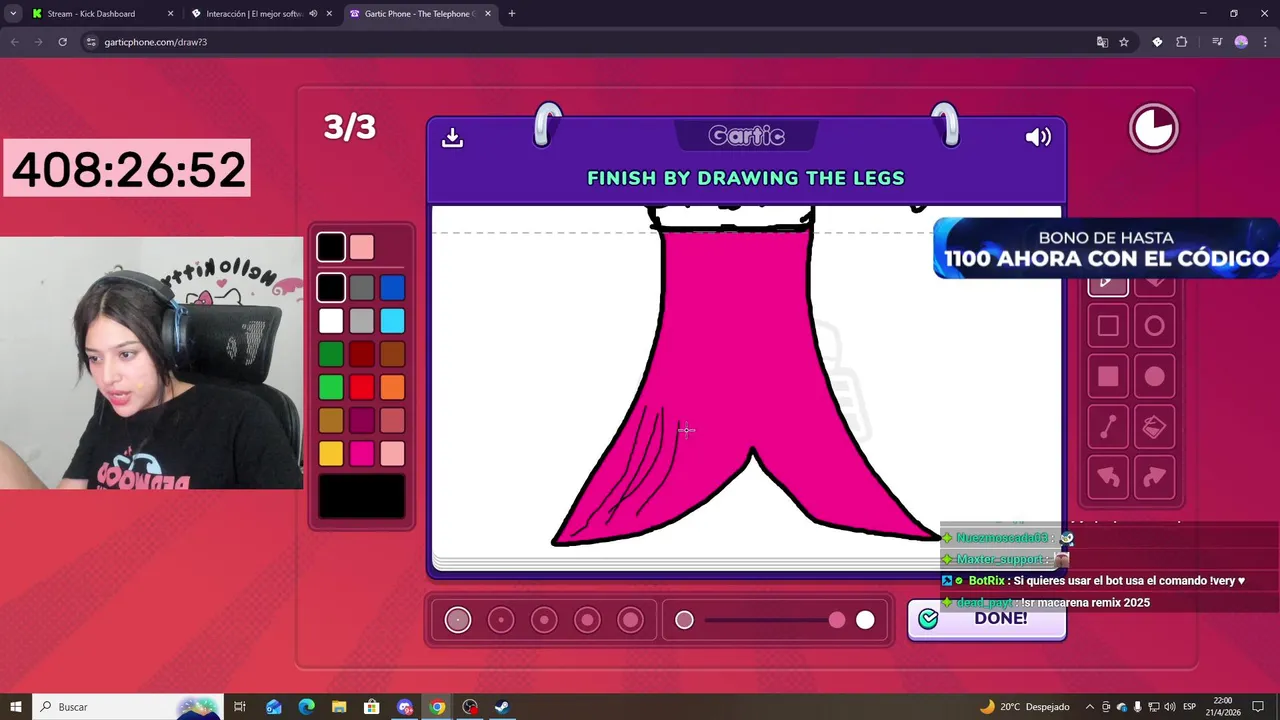The width and height of the screenshot is (1280, 720).
Task: Open the media controls icon
Action: click(x=1217, y=42)
